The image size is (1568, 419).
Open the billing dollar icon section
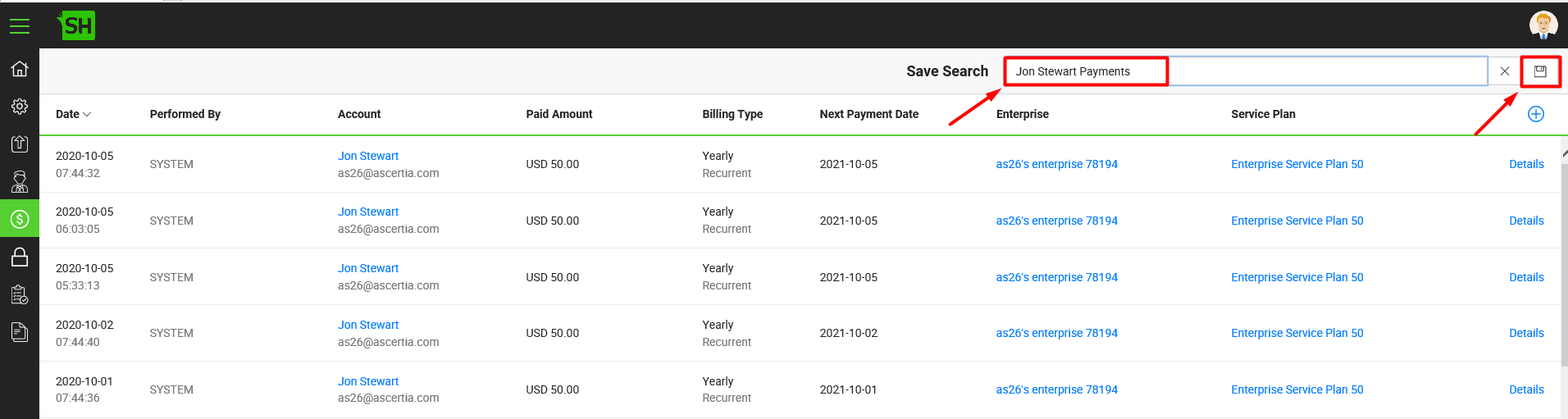20,219
